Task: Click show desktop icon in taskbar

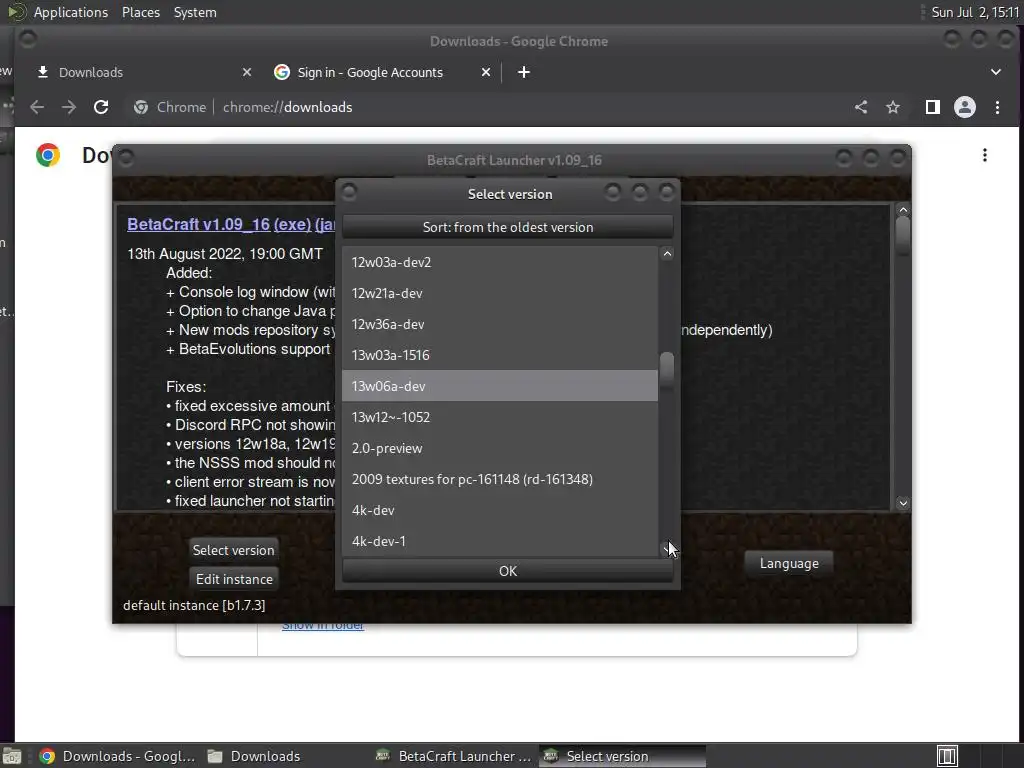Action: coord(12,756)
